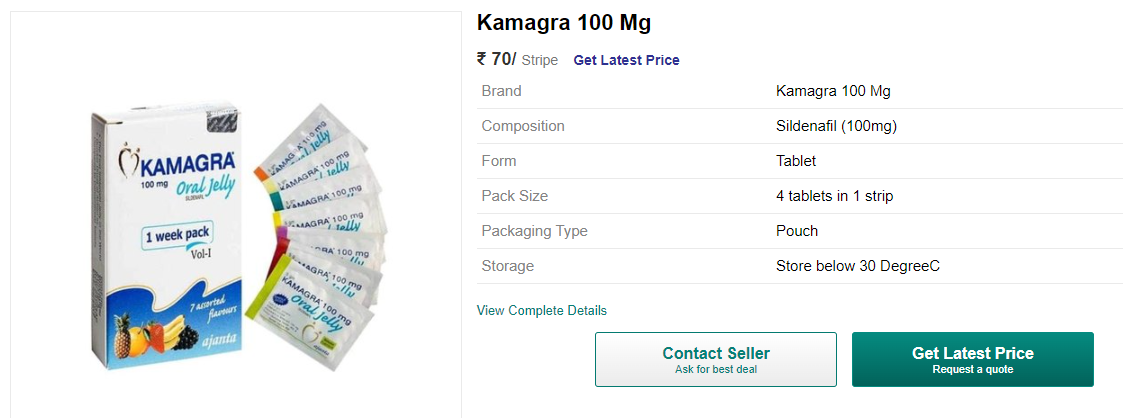
Task: Click the rupee symbol in the price
Action: pos(482,59)
